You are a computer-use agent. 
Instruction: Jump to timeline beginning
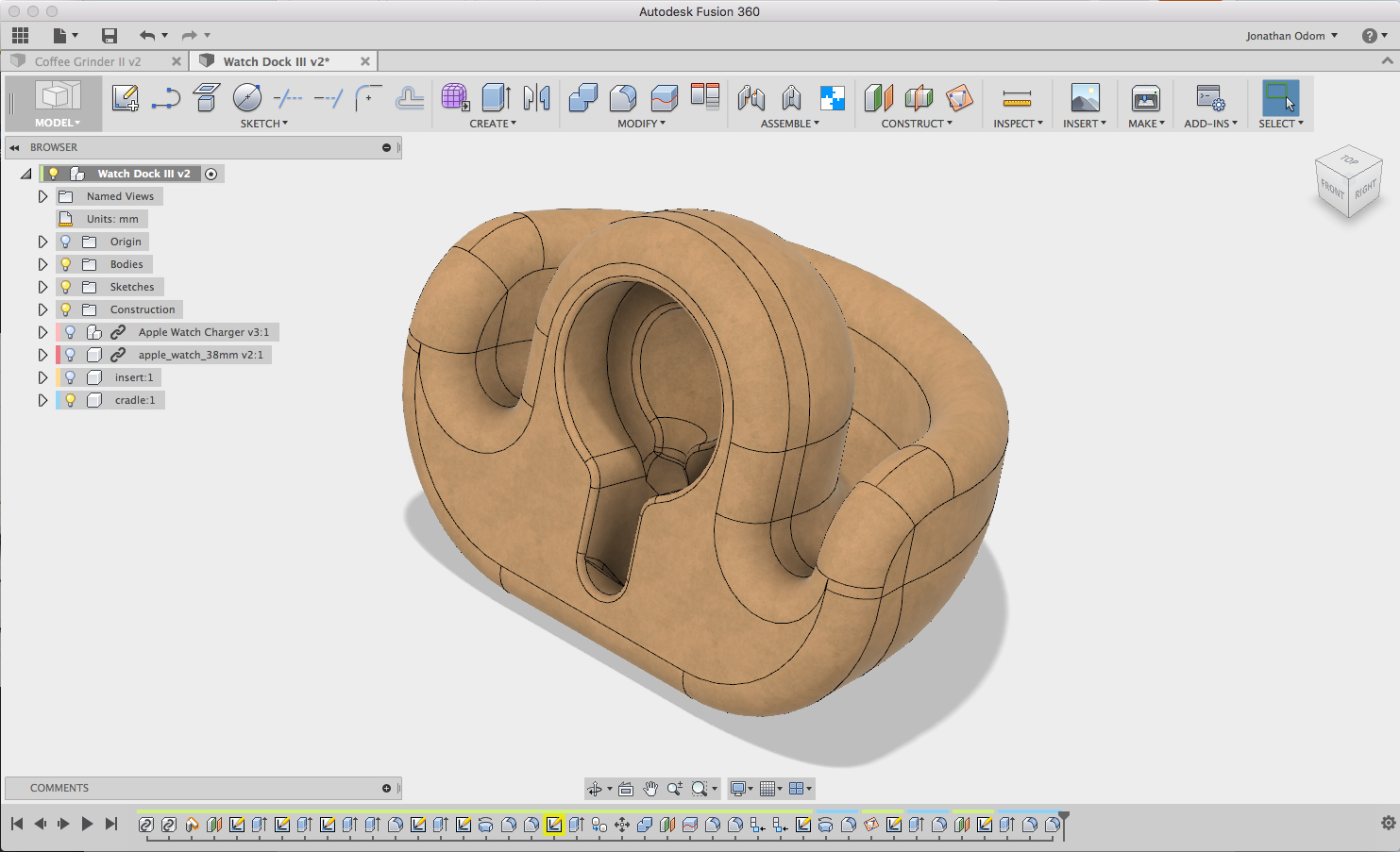[x=17, y=824]
